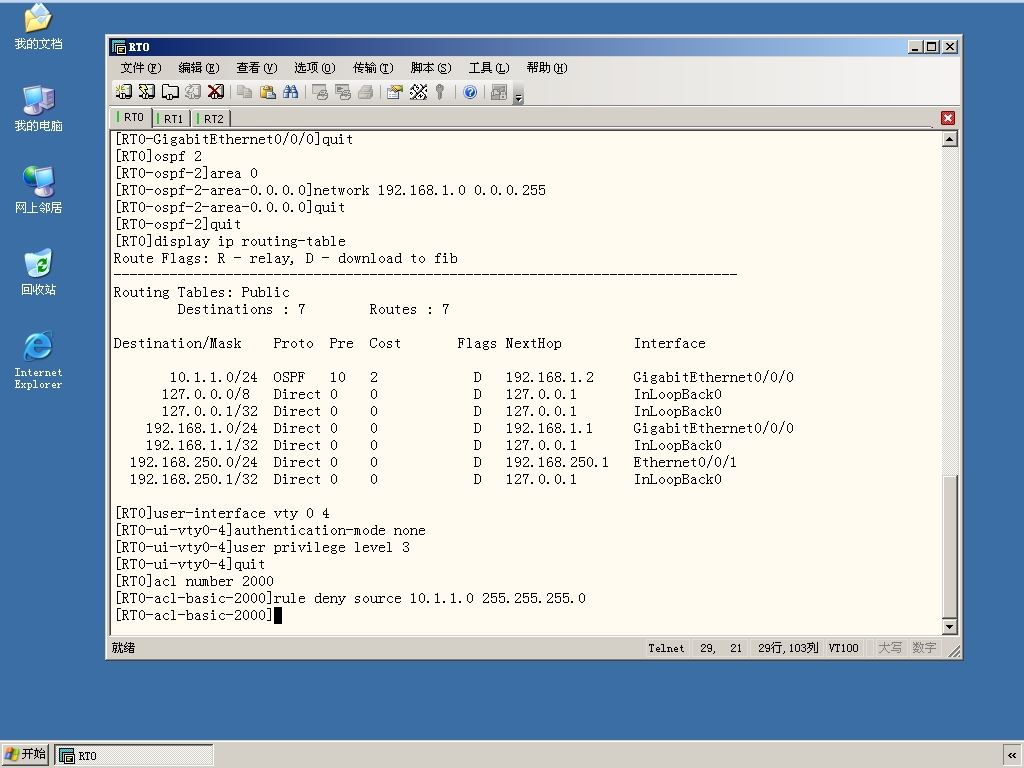Open the 传输(T) menu

[x=373, y=68]
